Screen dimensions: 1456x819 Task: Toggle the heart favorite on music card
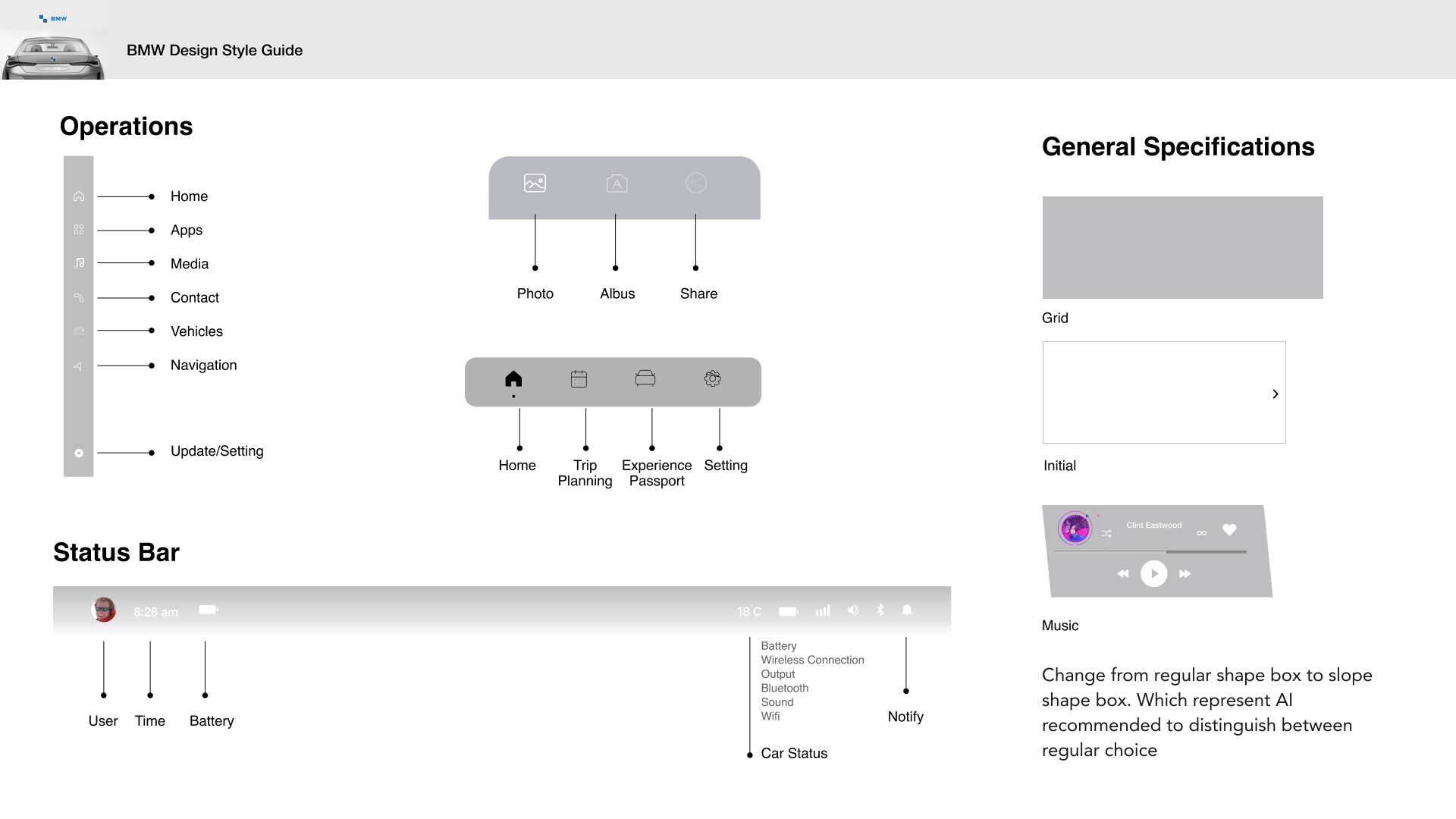1229,529
